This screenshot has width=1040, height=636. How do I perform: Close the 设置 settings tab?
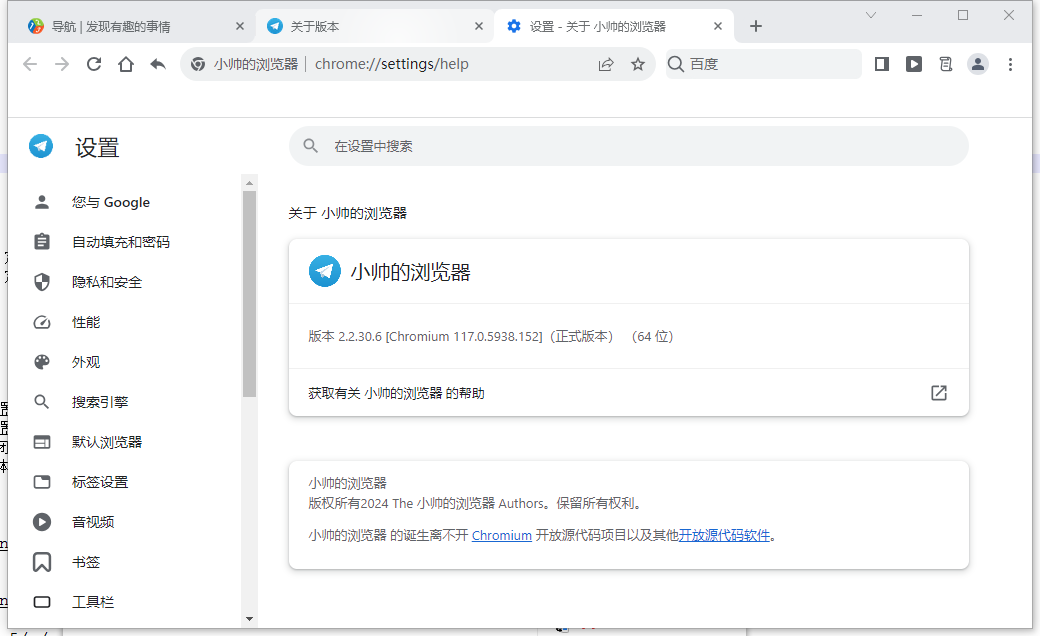coord(718,27)
